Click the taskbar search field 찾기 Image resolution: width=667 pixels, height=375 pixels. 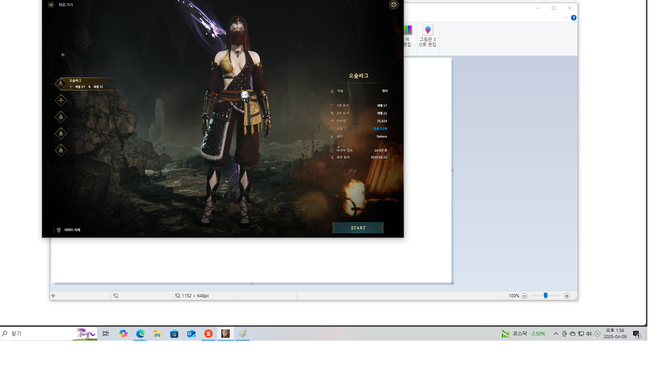pos(37,334)
